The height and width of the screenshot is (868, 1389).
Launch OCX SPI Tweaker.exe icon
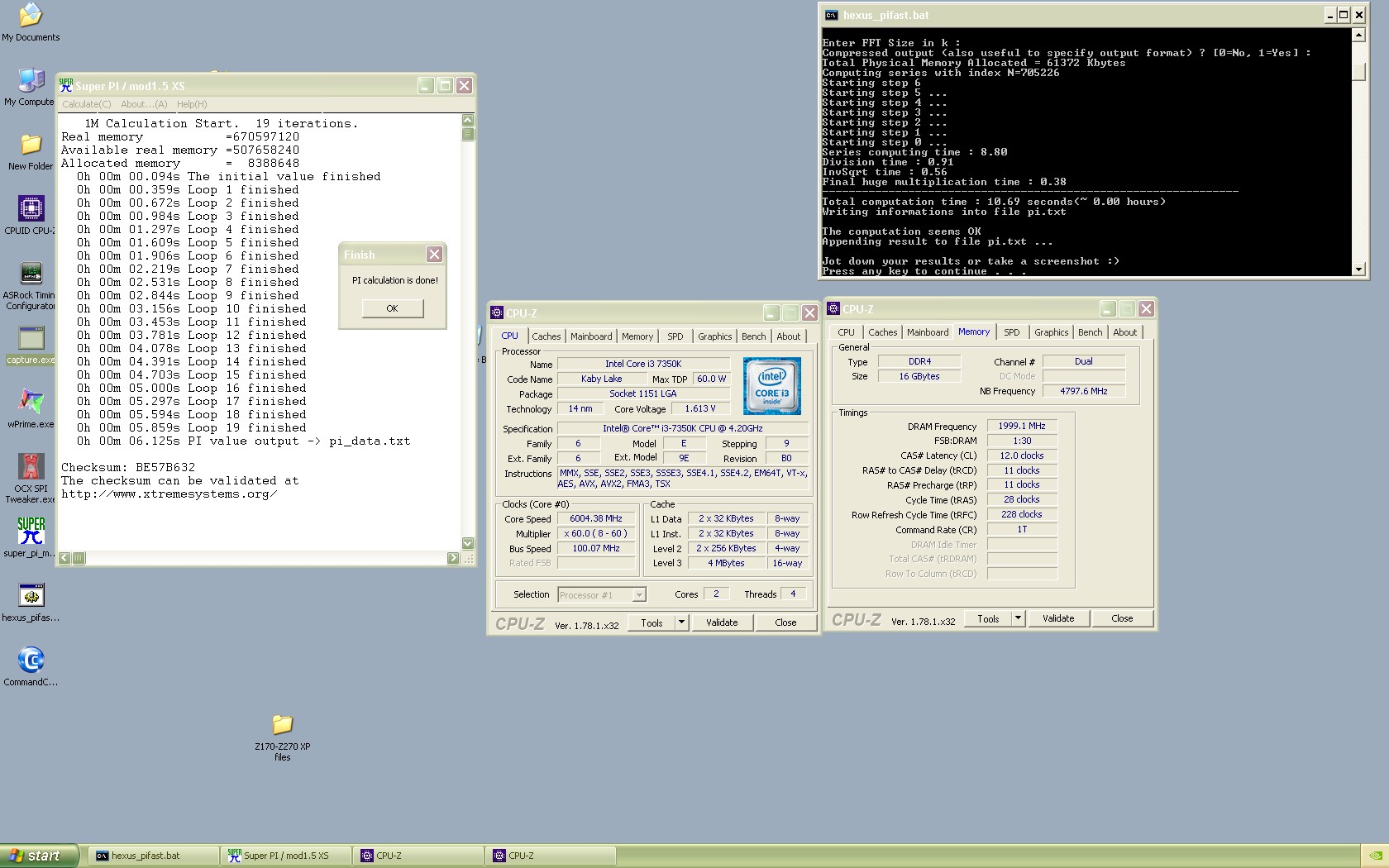pos(31,467)
